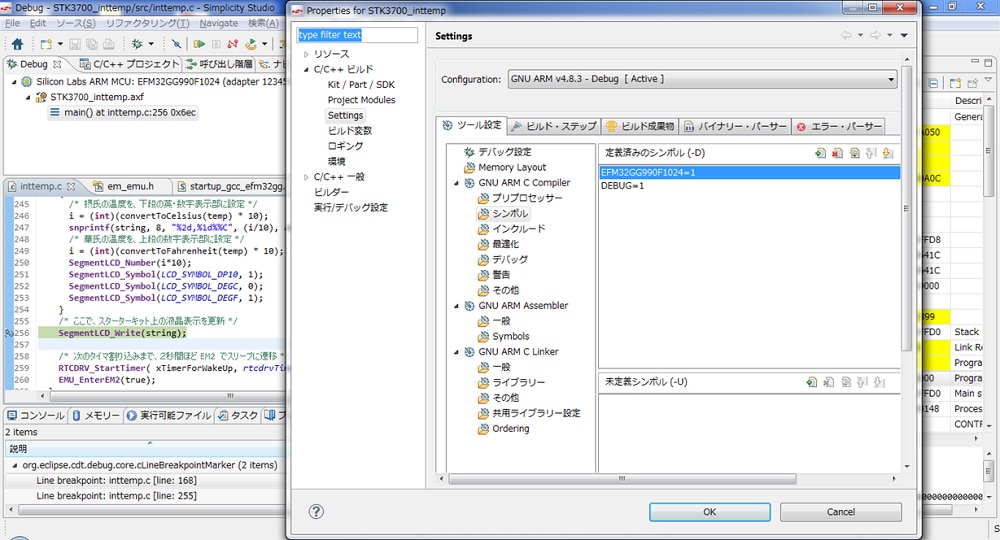
Task: Select ロギング in properties tree
Action: click(x=345, y=146)
